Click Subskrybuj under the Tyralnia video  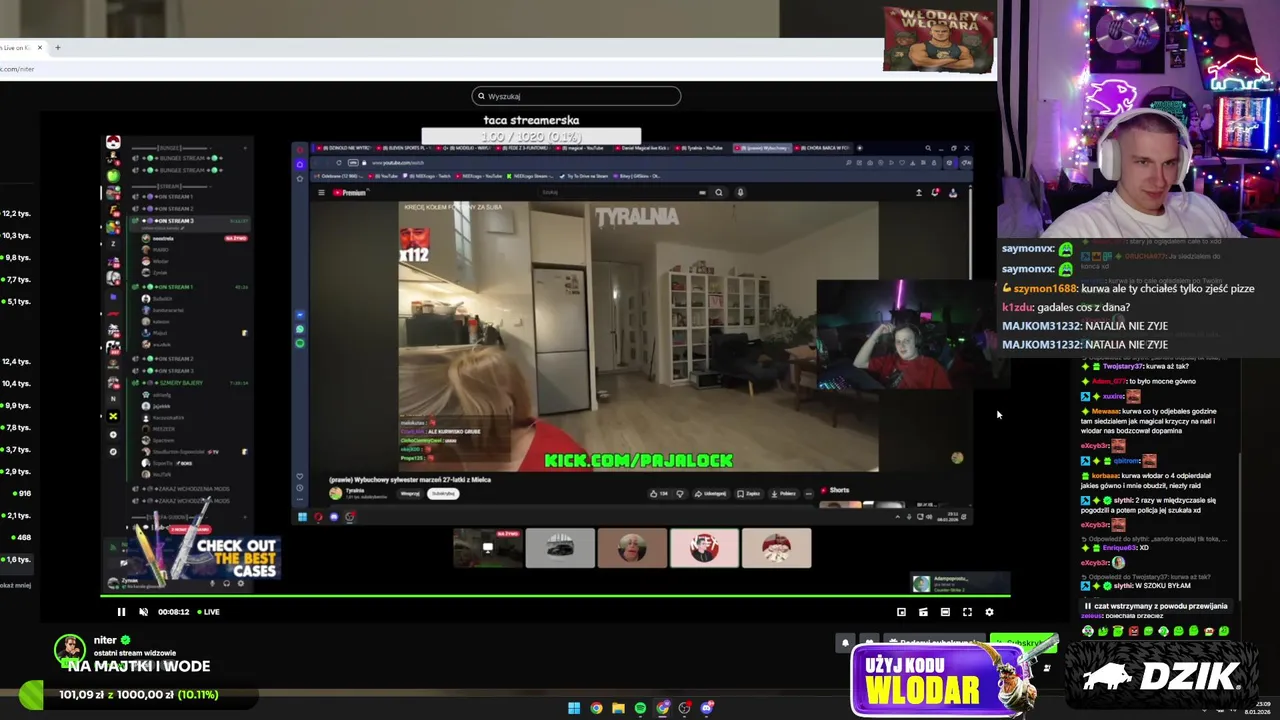pos(442,493)
